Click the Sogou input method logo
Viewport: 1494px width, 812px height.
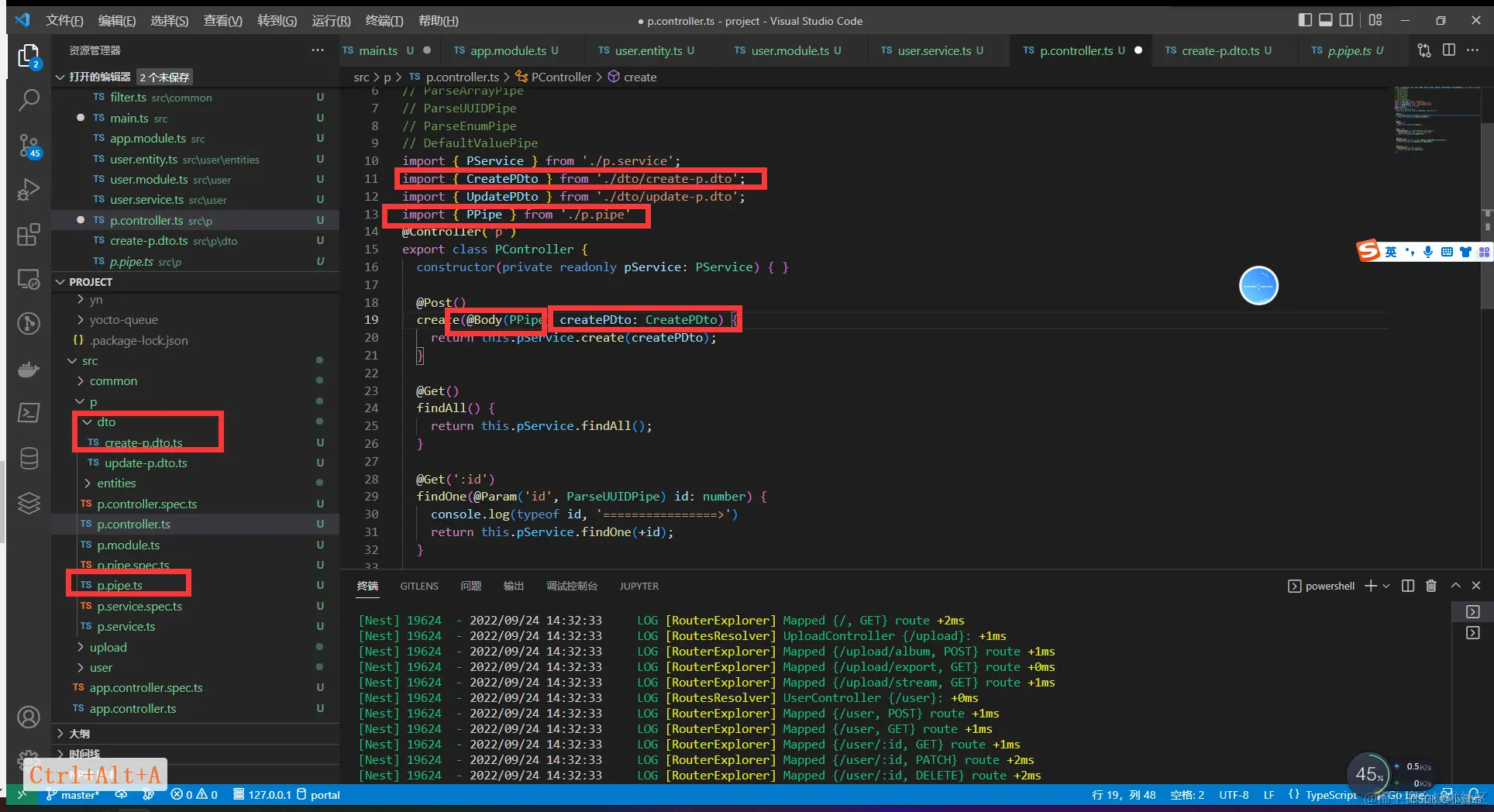tap(1368, 251)
